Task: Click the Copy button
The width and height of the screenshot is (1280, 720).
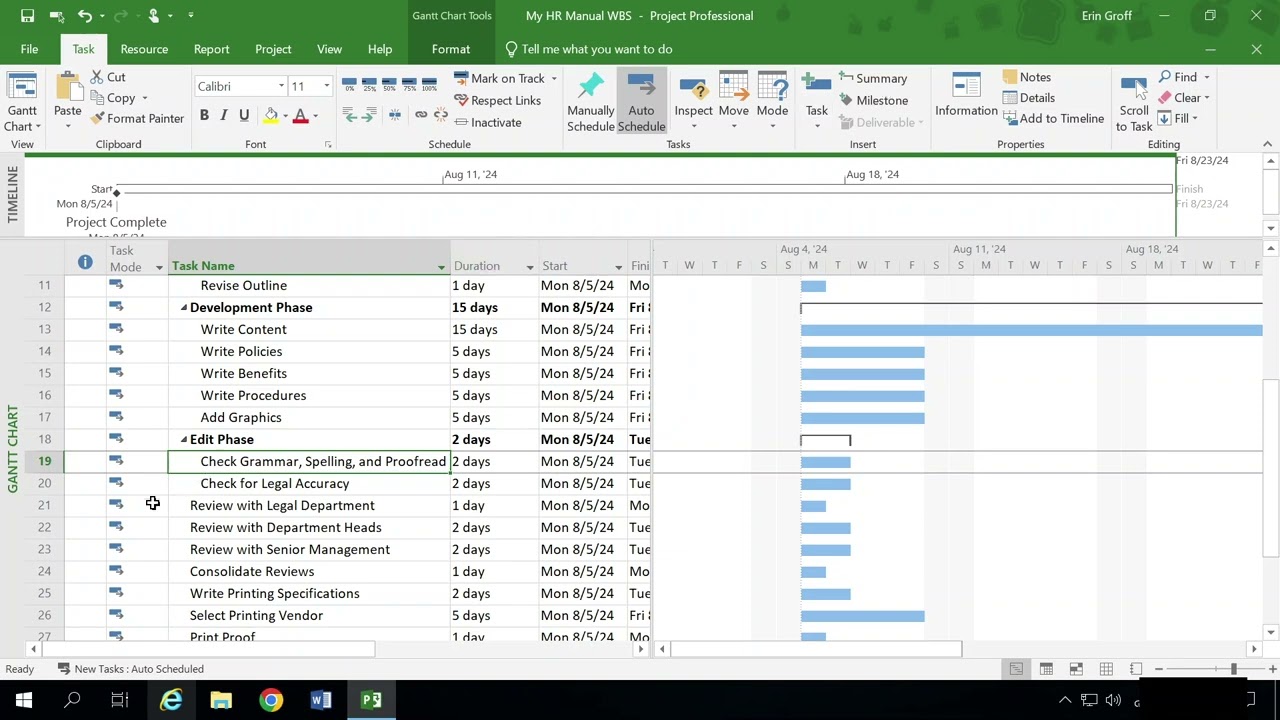Action: coord(113,98)
